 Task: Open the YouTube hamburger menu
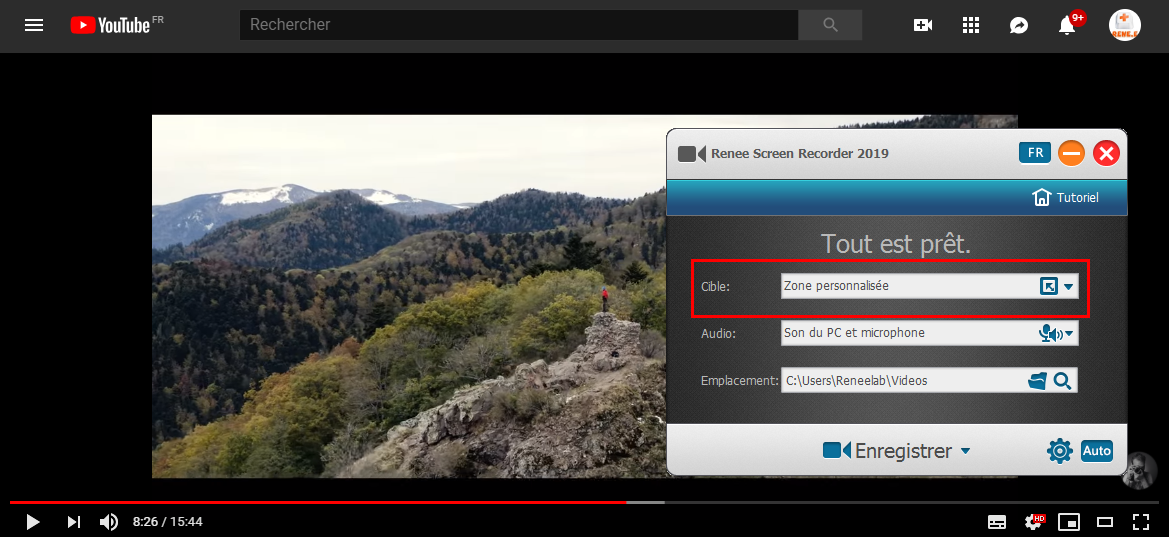coord(34,25)
